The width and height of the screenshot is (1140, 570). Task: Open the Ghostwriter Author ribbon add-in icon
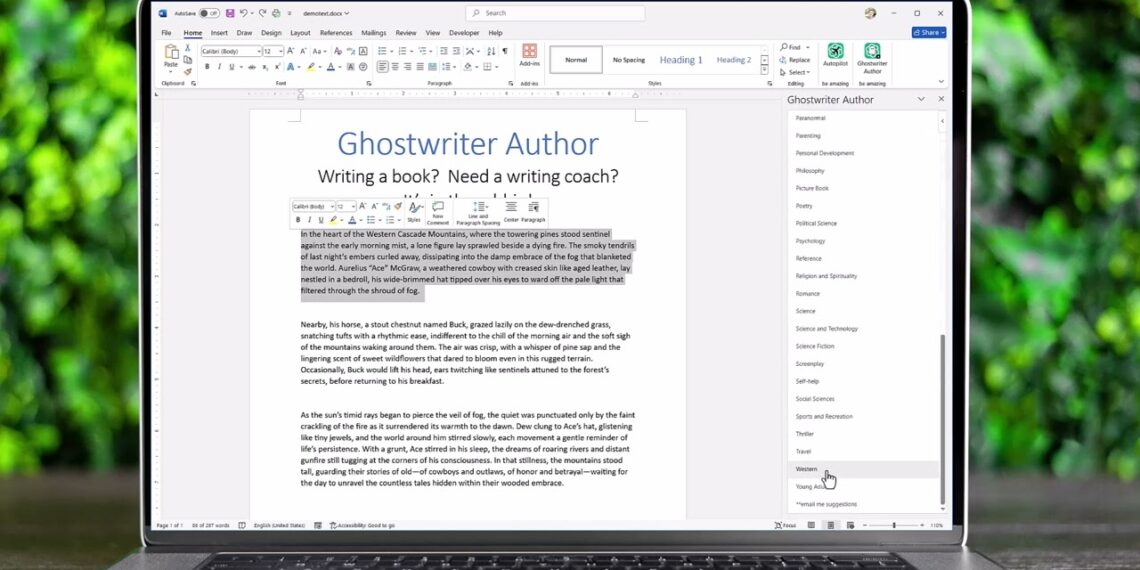(x=872, y=58)
